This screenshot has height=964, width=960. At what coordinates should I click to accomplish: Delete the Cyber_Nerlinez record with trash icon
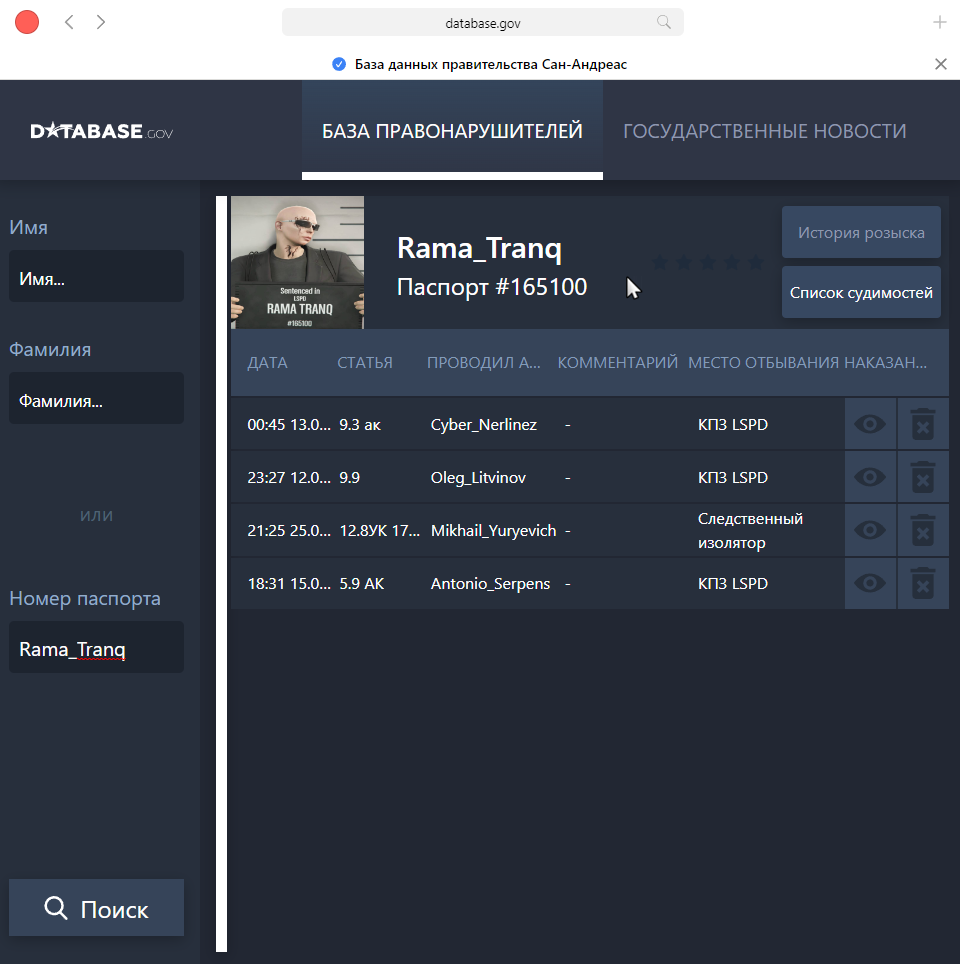[x=923, y=424]
